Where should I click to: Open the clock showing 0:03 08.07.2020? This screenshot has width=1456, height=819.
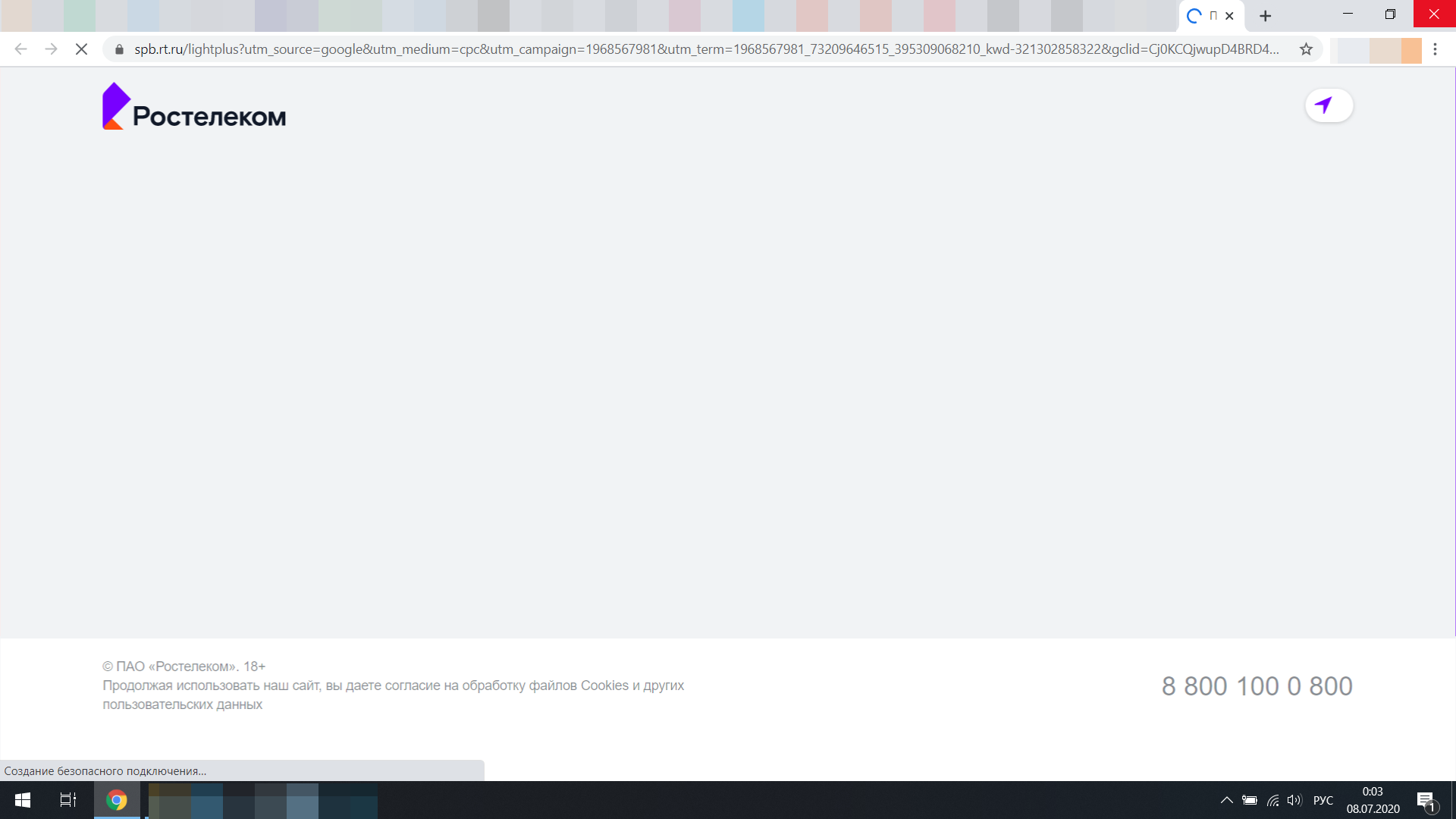click(x=1373, y=800)
